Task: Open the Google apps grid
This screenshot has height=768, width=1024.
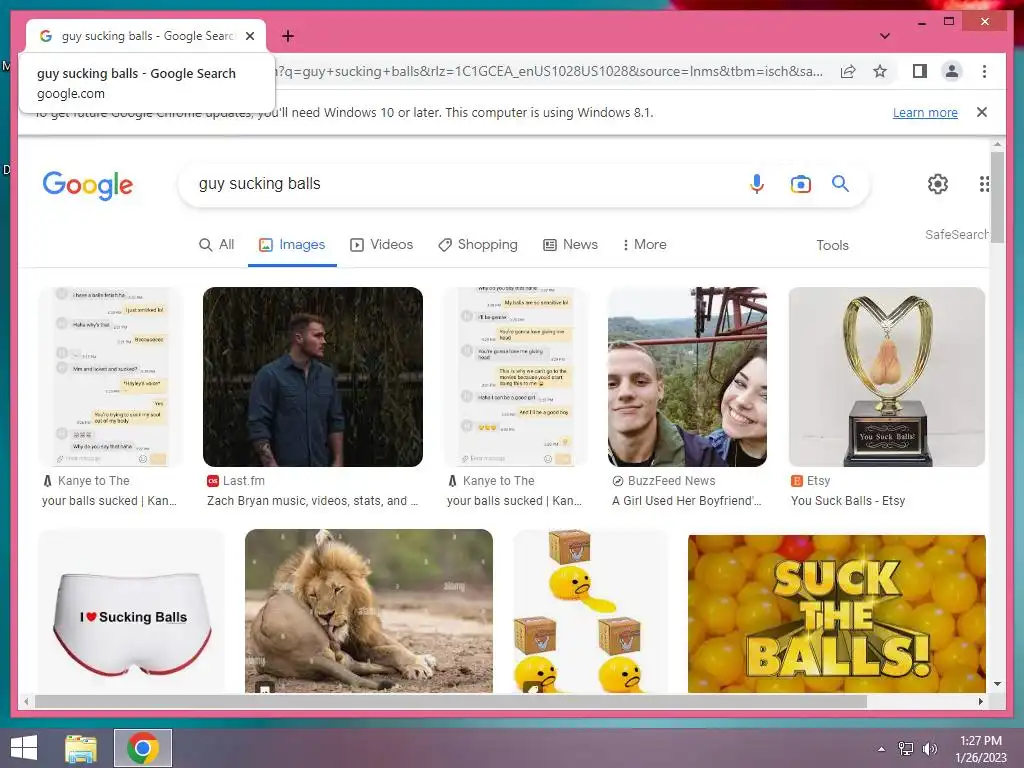Action: (x=984, y=184)
